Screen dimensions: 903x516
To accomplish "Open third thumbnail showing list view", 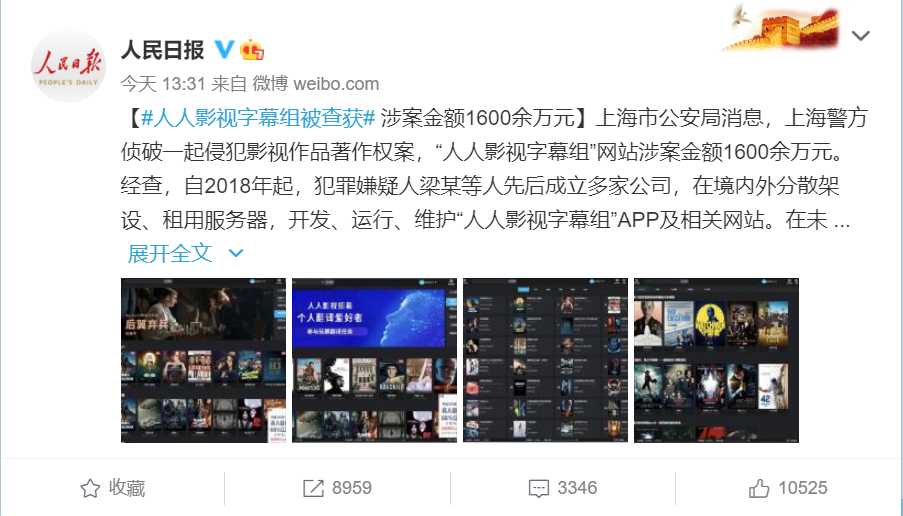I will point(545,361).
